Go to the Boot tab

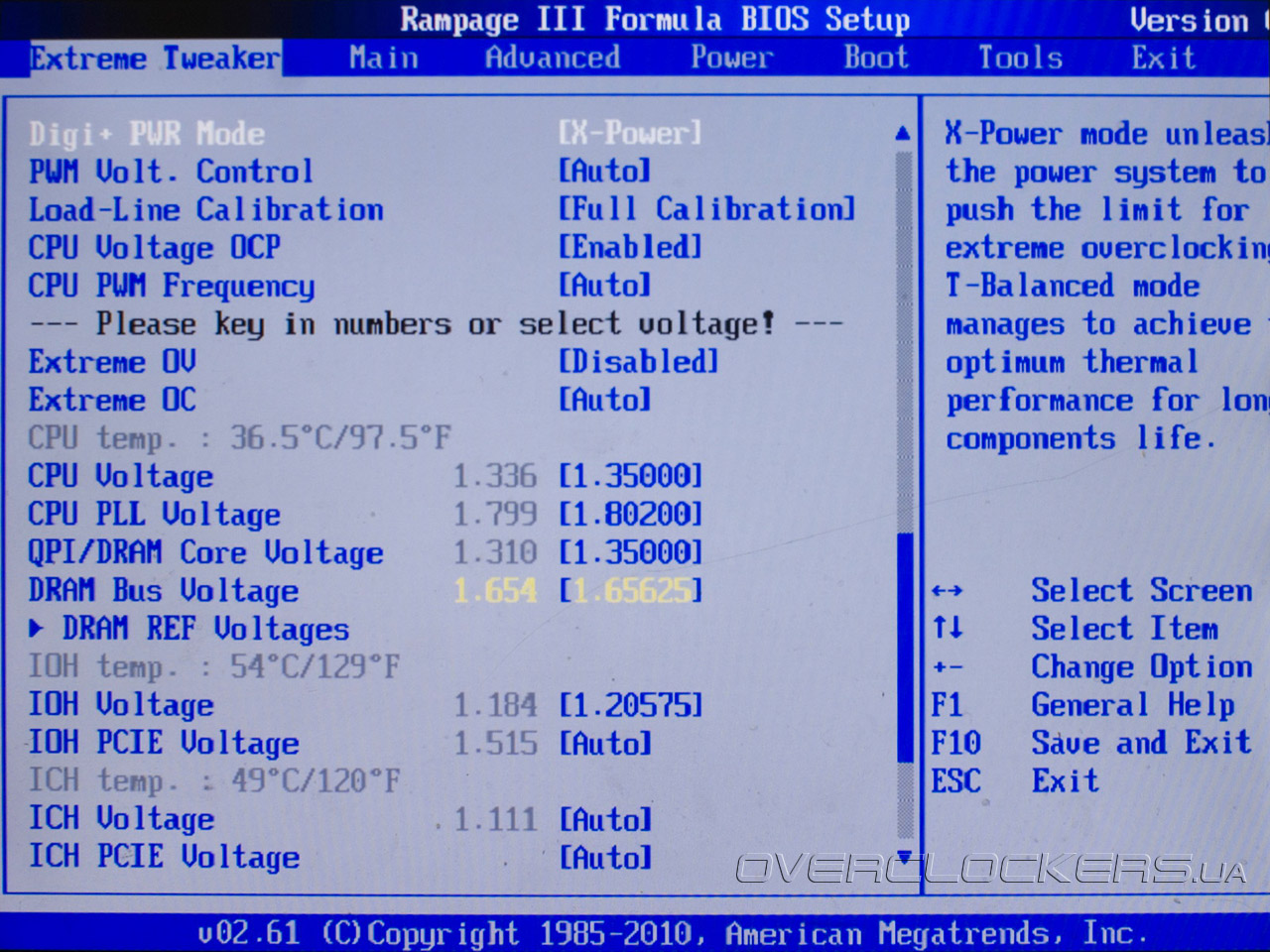(876, 59)
